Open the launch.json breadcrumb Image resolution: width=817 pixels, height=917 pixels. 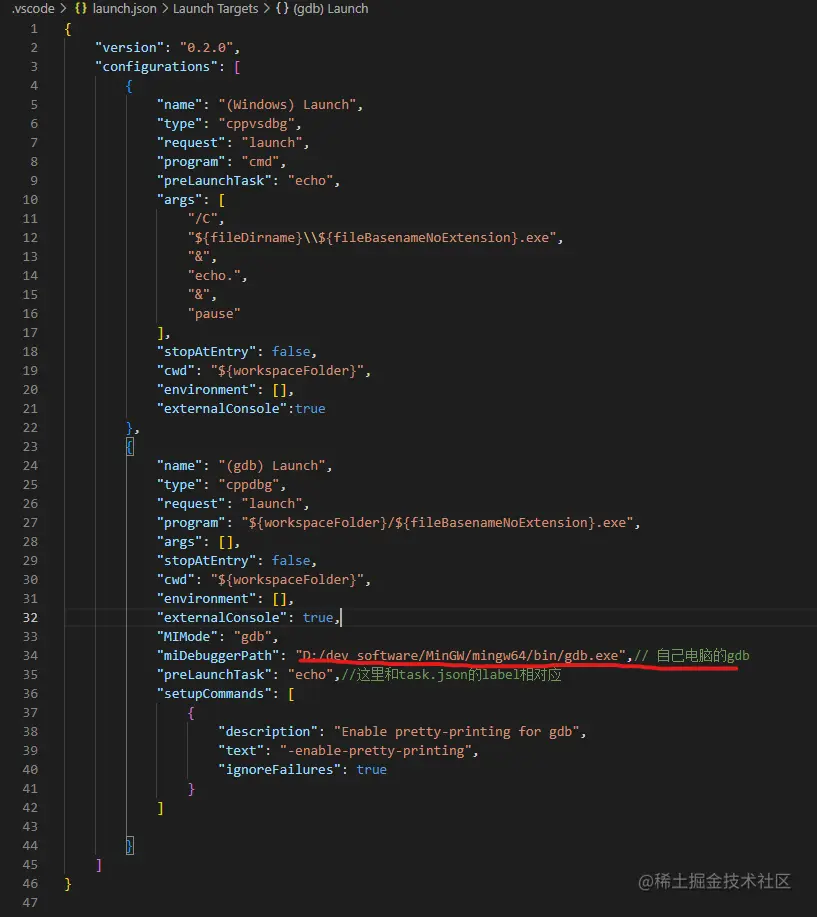(x=124, y=9)
